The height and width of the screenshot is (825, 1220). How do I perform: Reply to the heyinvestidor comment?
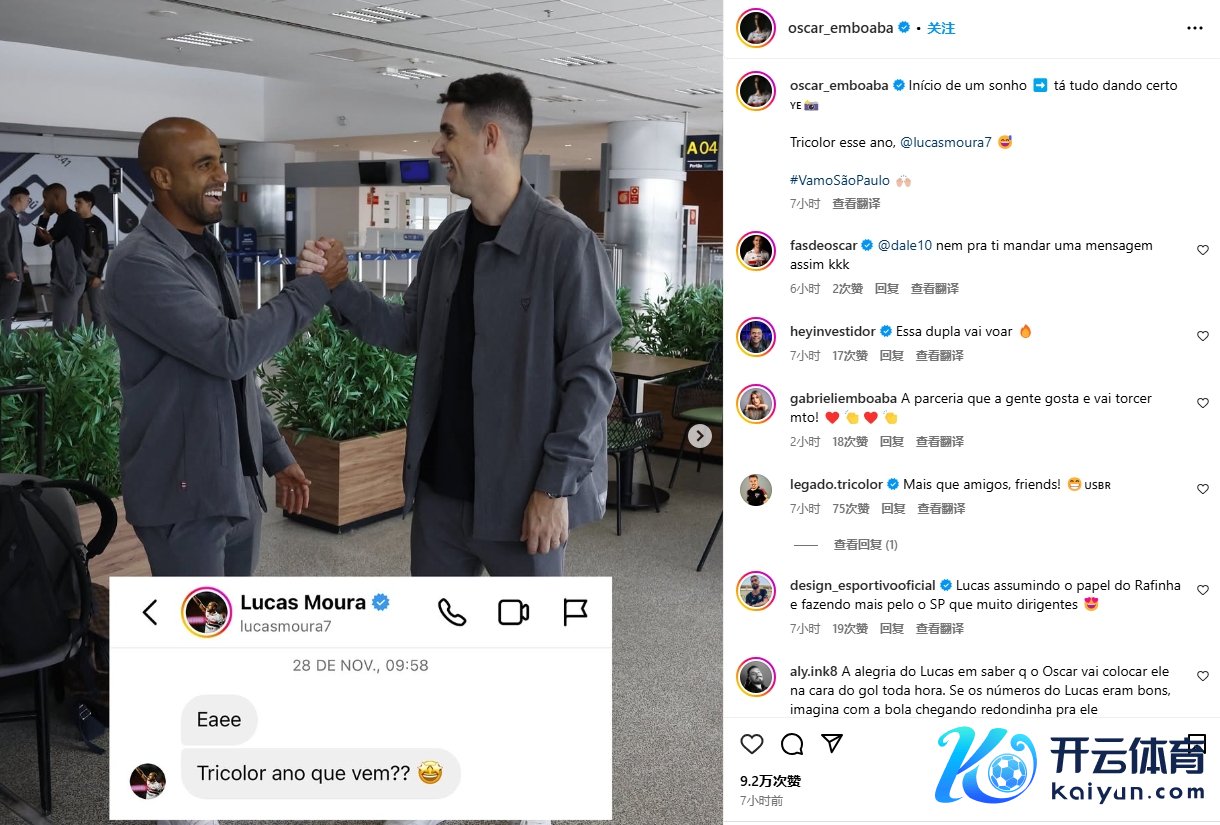point(892,355)
